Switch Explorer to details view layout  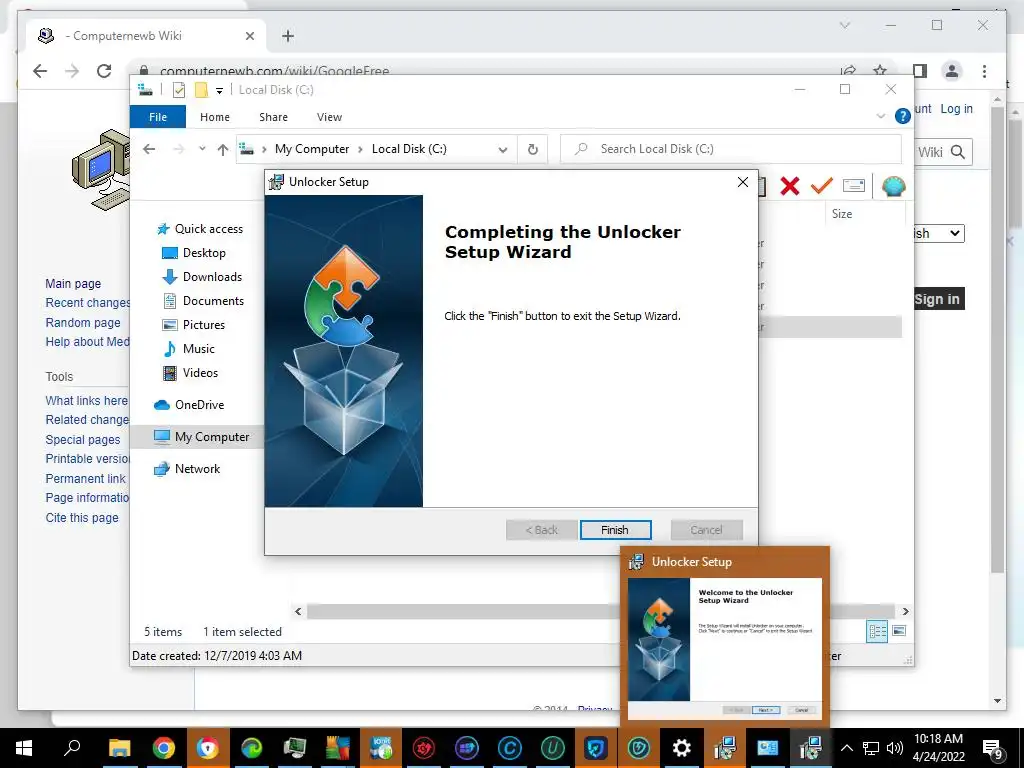click(x=877, y=631)
